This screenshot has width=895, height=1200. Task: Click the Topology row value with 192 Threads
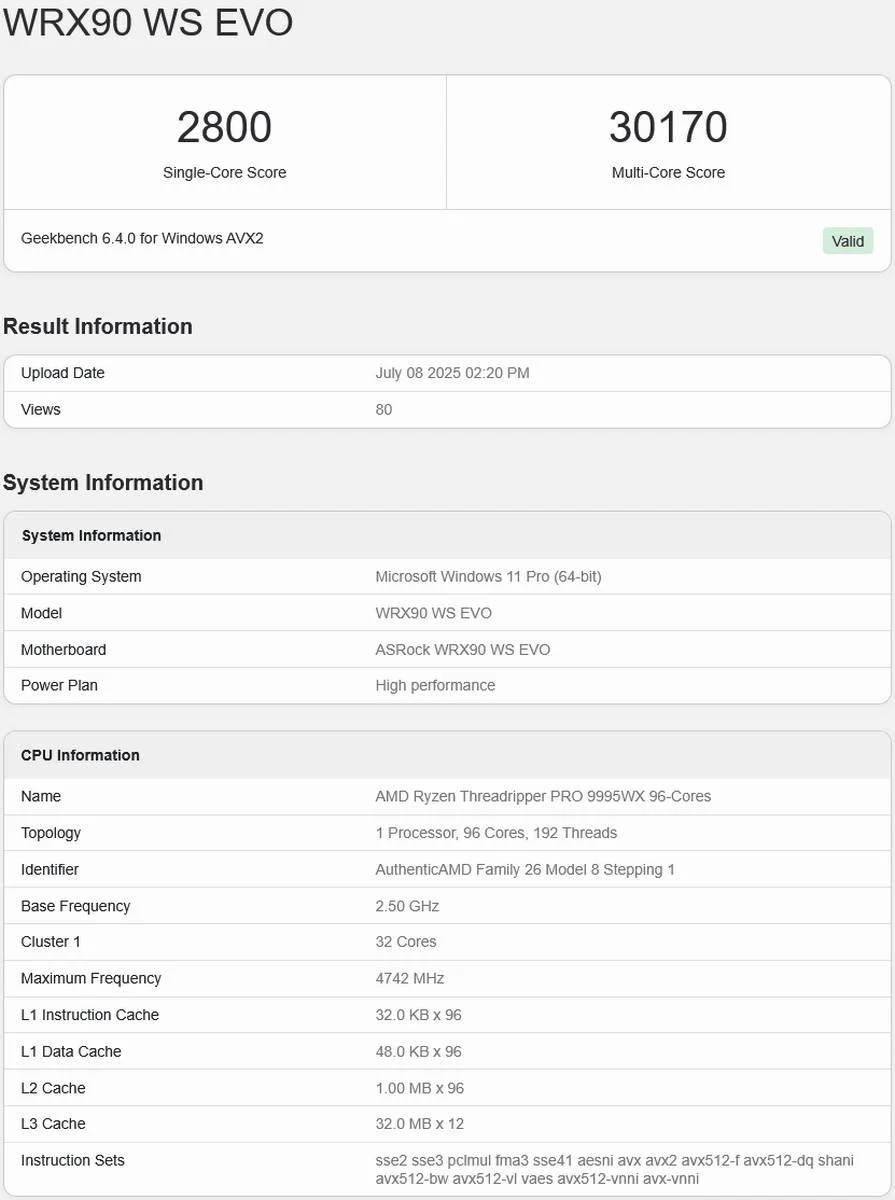pyautogui.click(x=496, y=833)
